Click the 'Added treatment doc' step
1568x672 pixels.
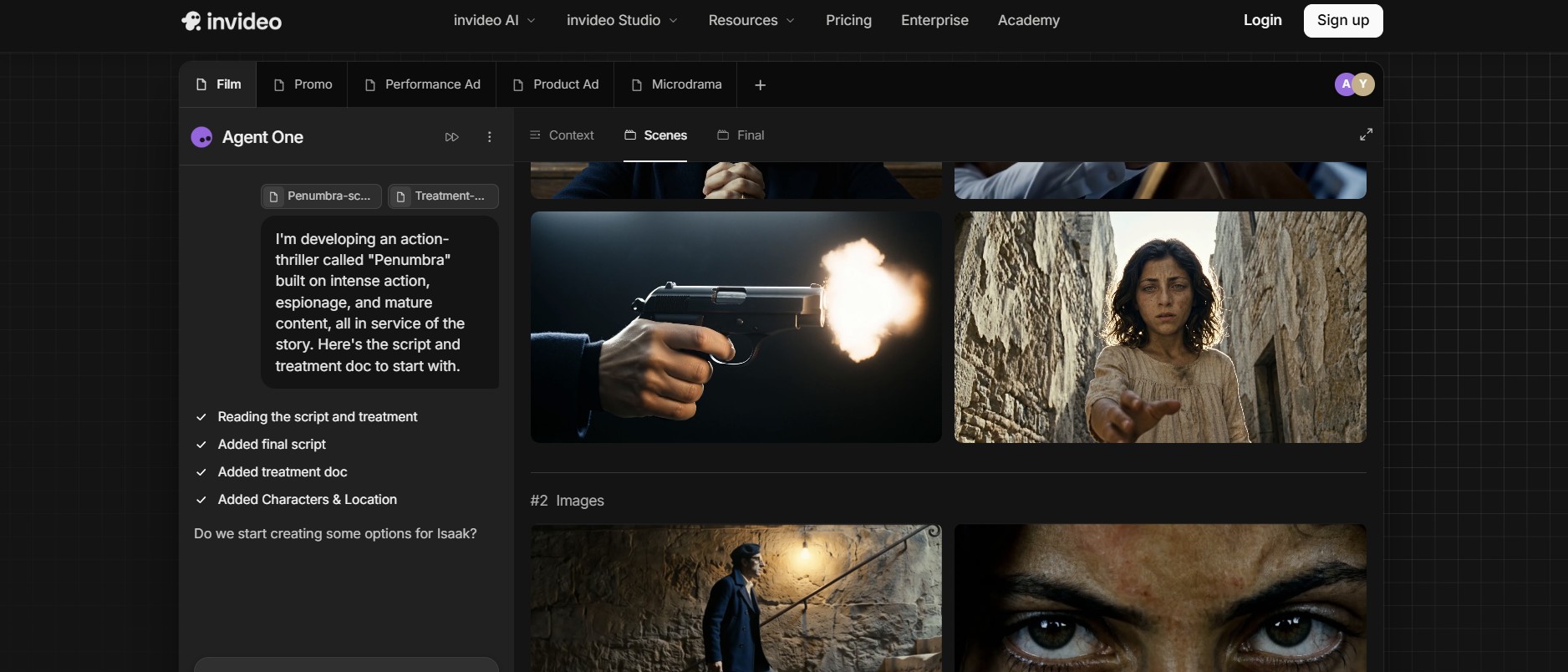point(271,472)
